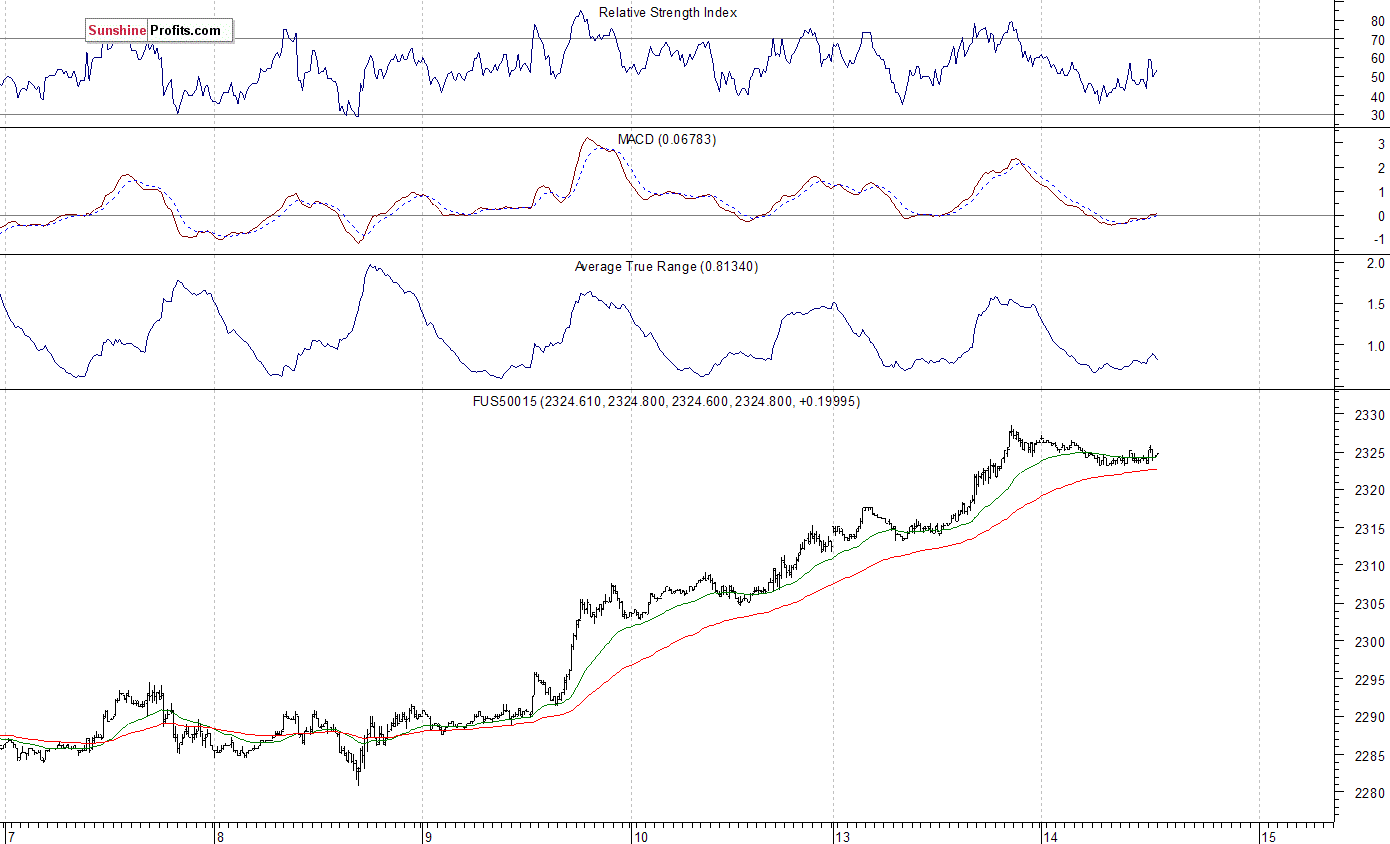Click MACD axis value -1
Screen dimensions: 1390x844
tap(1379, 240)
